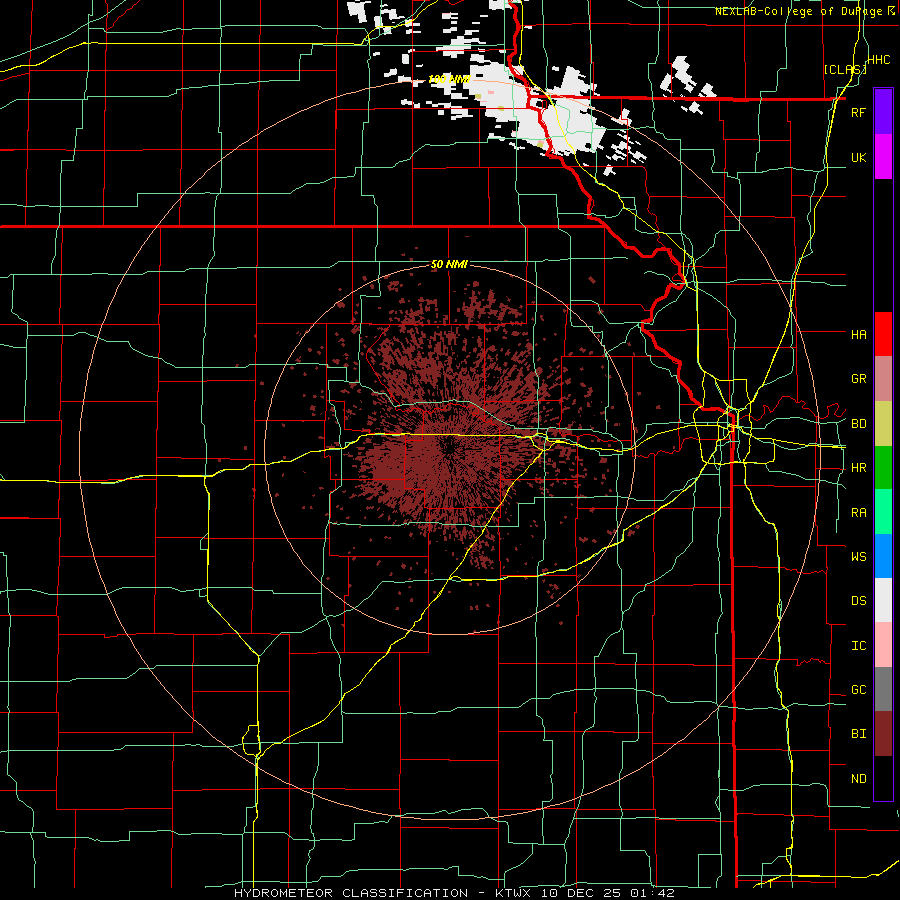Select the salmon GR legend color swatch
900x900 pixels.
[883, 379]
